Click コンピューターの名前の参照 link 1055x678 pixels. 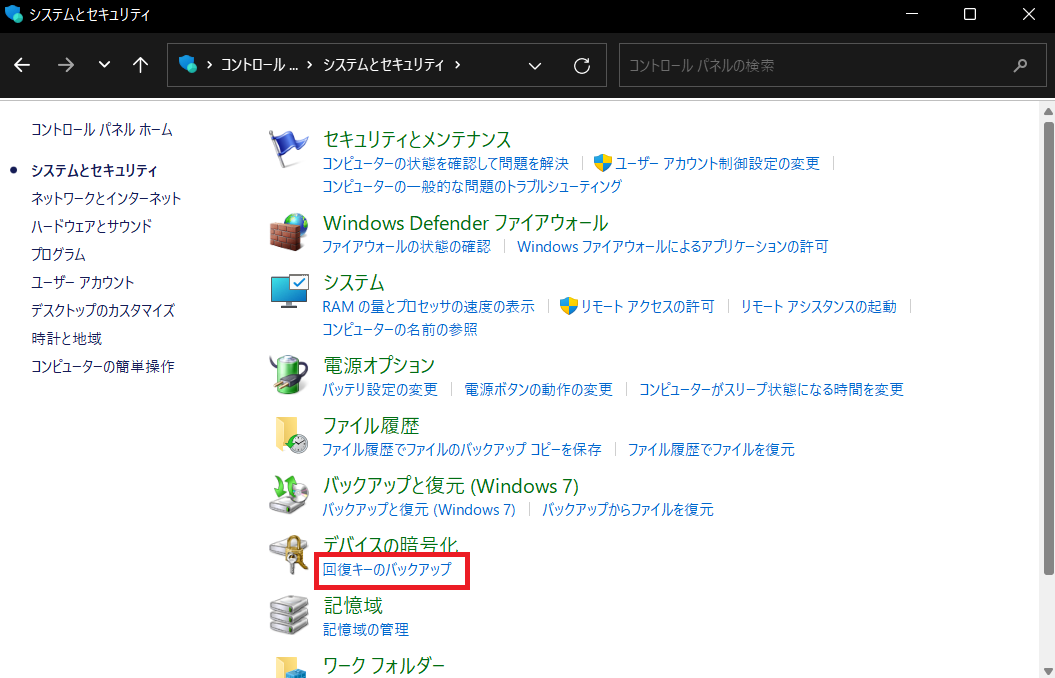click(x=400, y=330)
